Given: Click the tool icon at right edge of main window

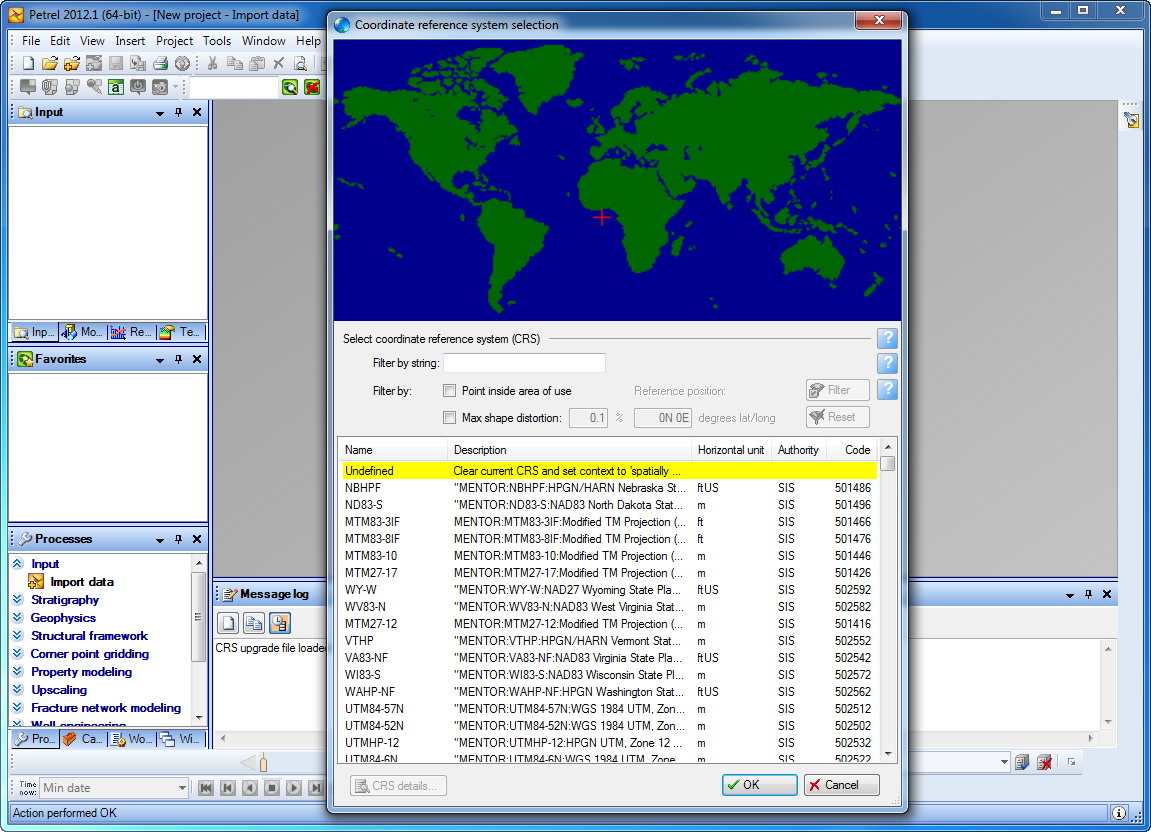Looking at the screenshot, I should click(x=1131, y=120).
